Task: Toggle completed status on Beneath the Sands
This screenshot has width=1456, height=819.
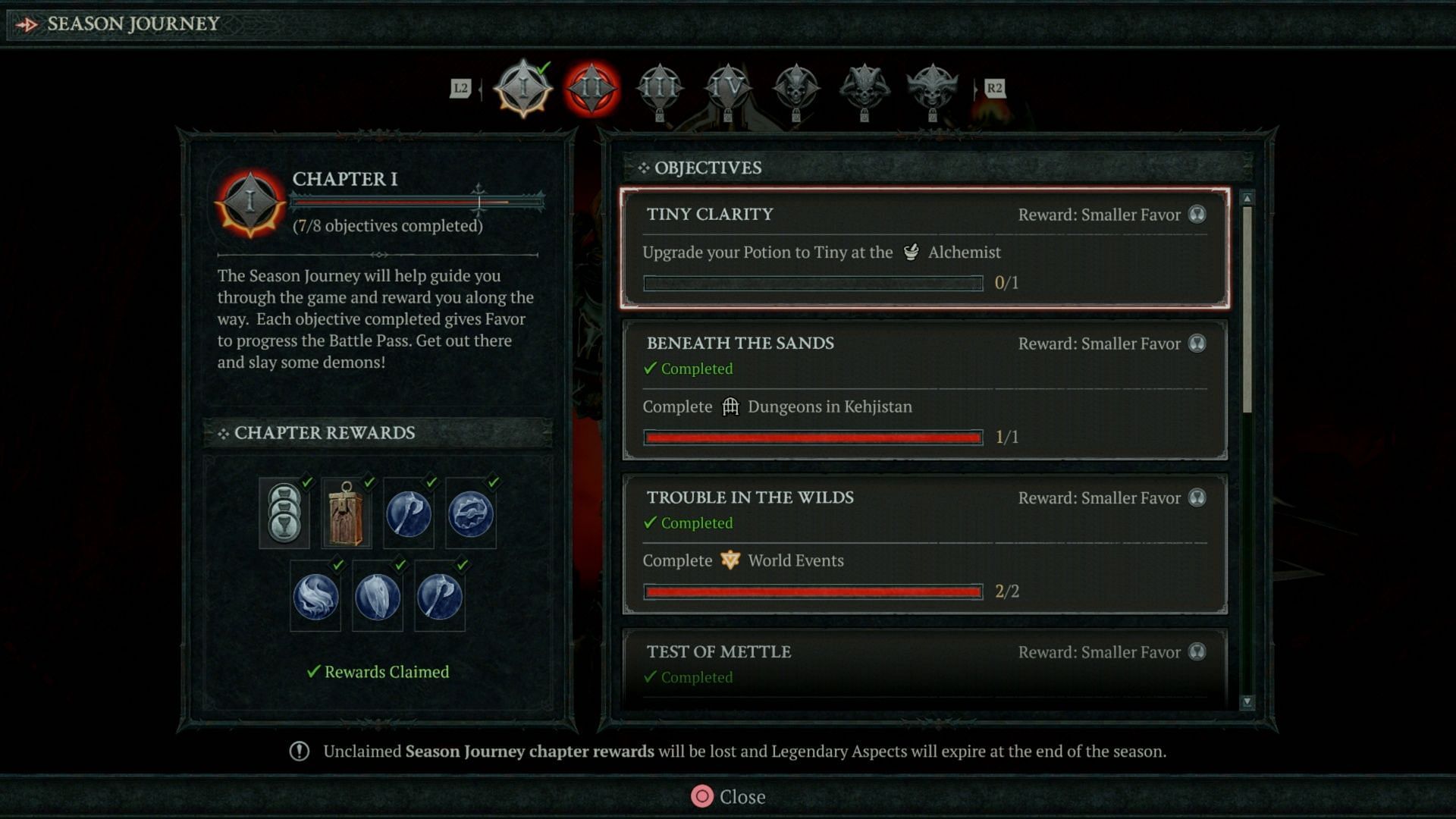Action: [688, 368]
